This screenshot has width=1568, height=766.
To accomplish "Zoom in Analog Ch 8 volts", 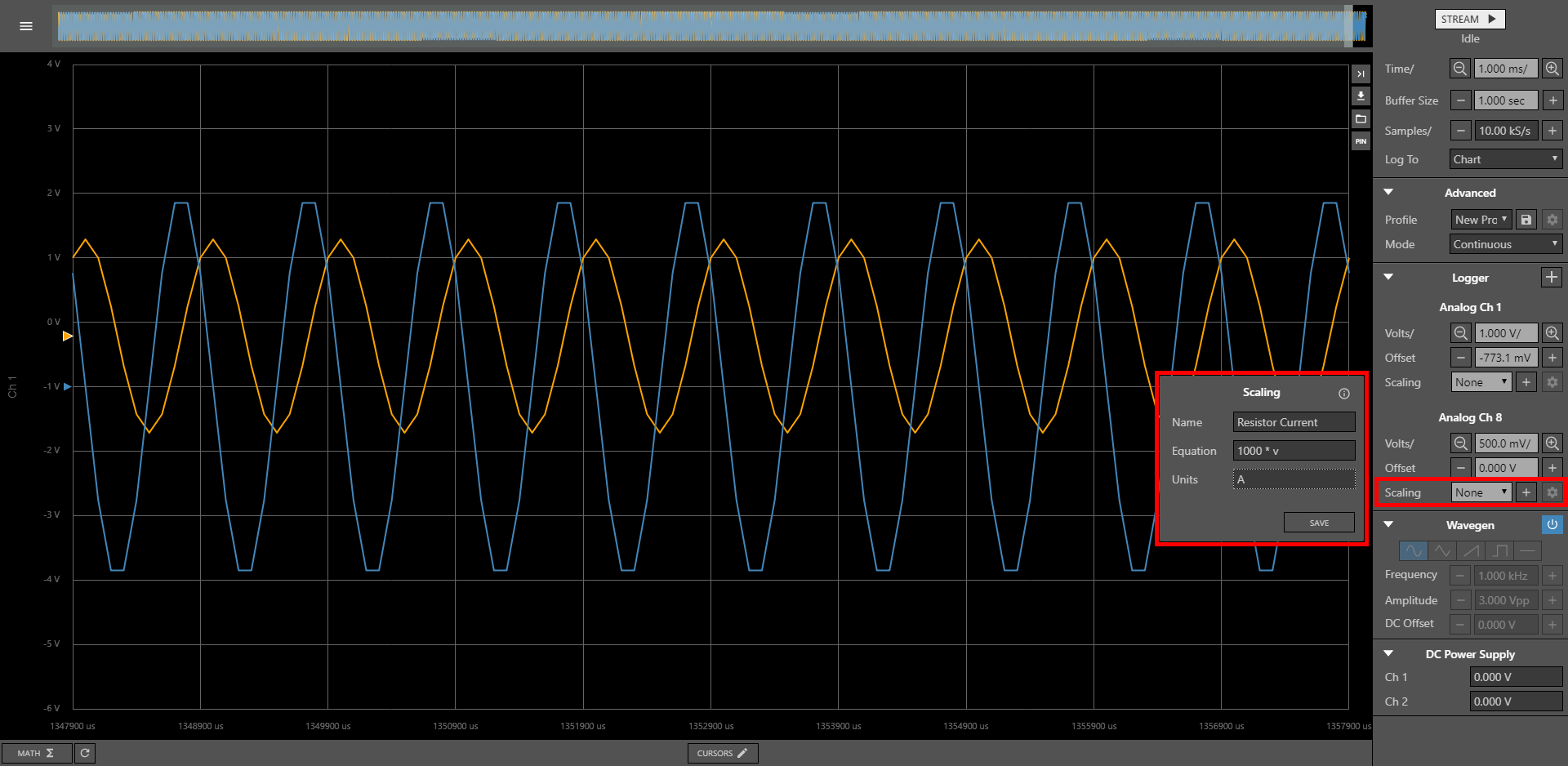I will [x=1552, y=443].
